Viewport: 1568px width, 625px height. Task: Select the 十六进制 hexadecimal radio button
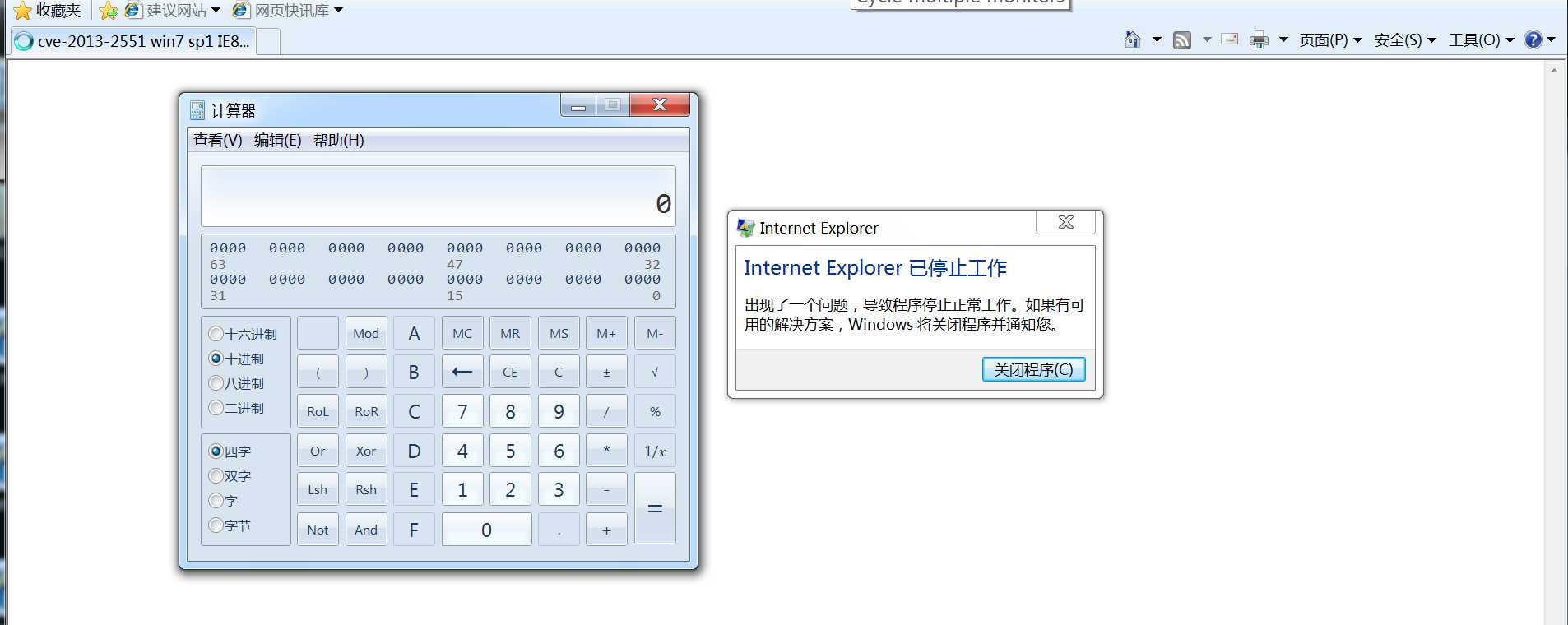216,334
